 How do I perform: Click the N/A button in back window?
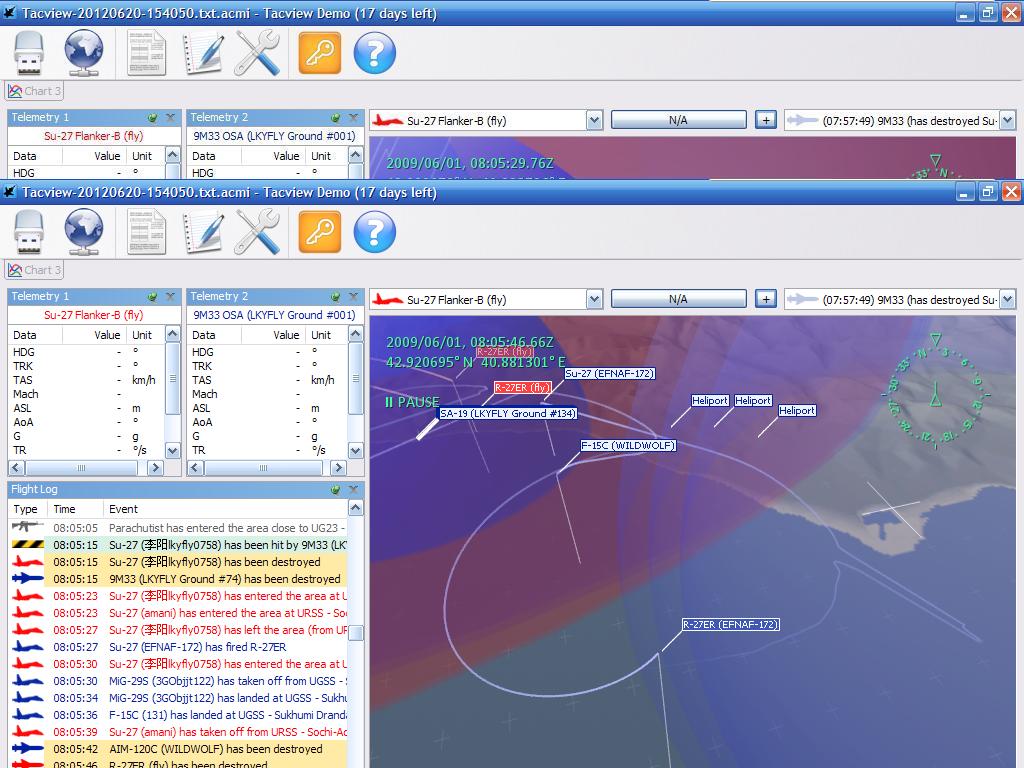click(x=679, y=120)
